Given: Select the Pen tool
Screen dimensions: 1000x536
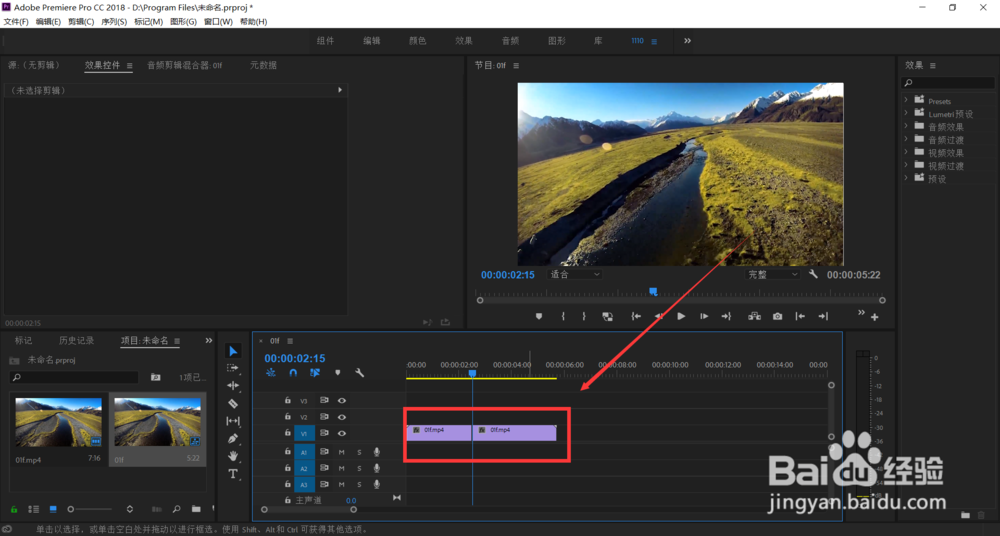Looking at the screenshot, I should point(233,438).
